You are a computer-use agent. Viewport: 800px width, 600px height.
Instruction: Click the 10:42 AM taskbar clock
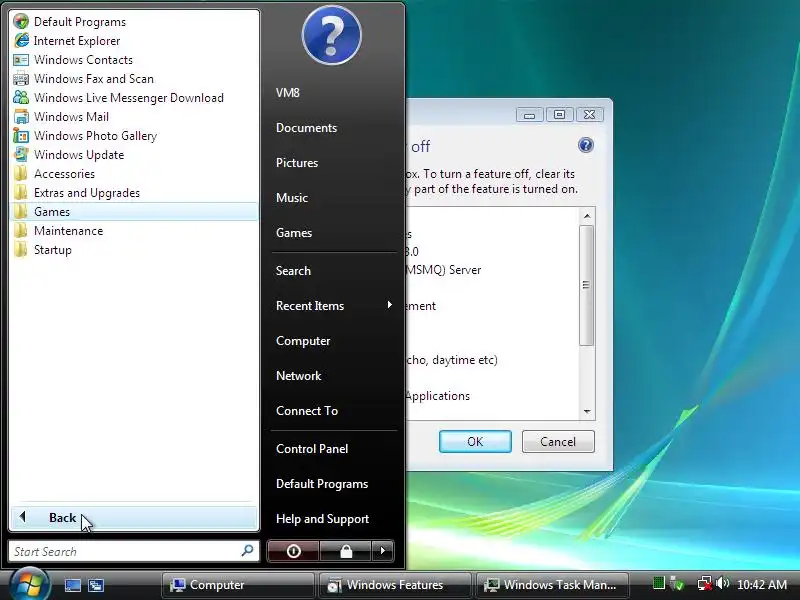tap(762, 585)
